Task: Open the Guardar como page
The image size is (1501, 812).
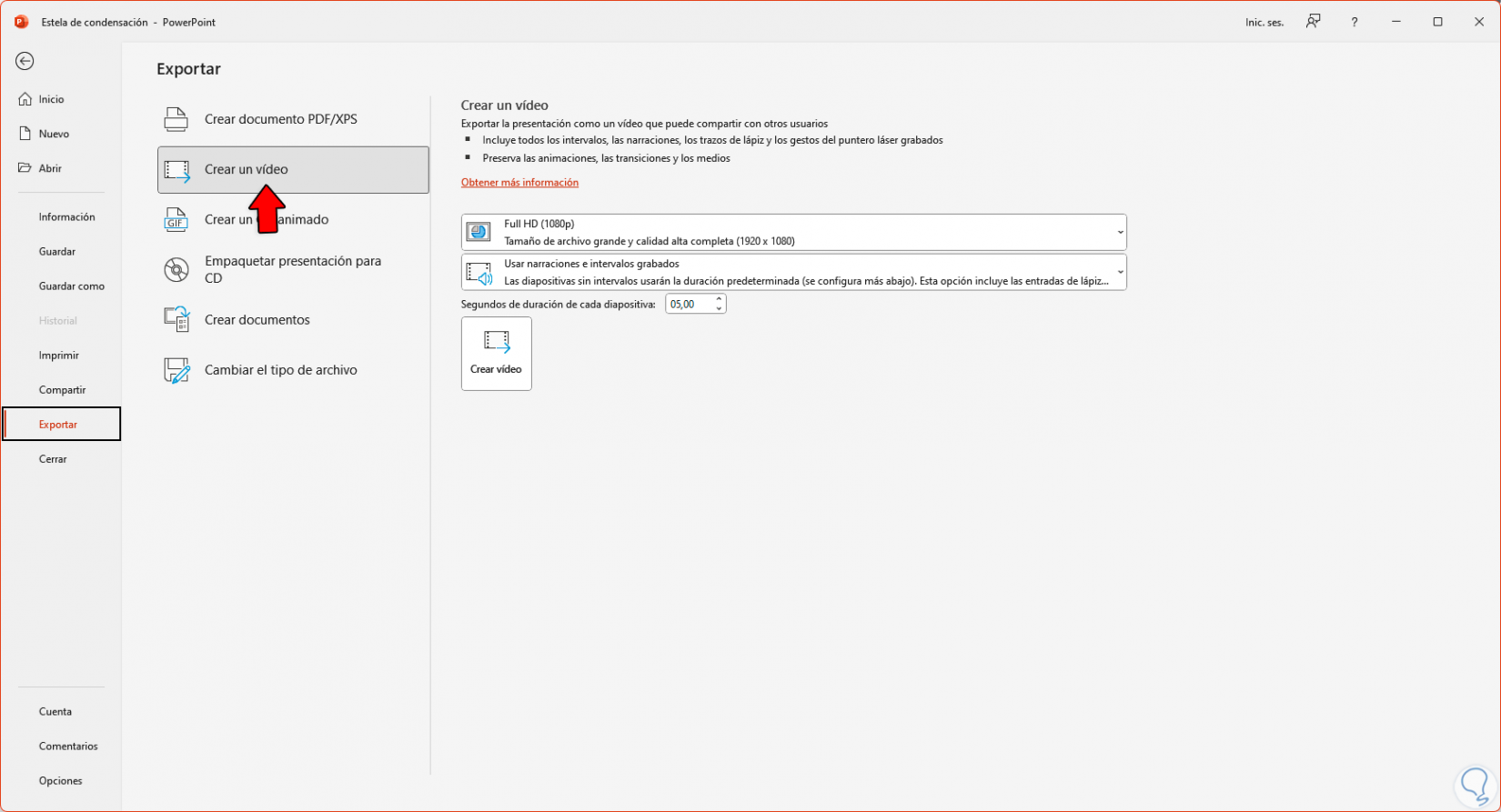Action: click(72, 286)
